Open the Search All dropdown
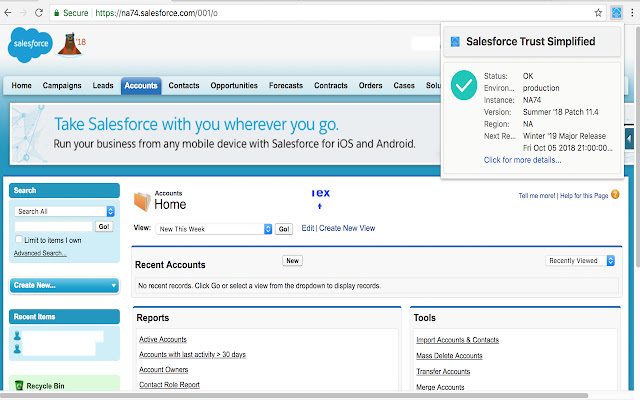Image resolution: width=640 pixels, height=400 pixels. pos(64,211)
